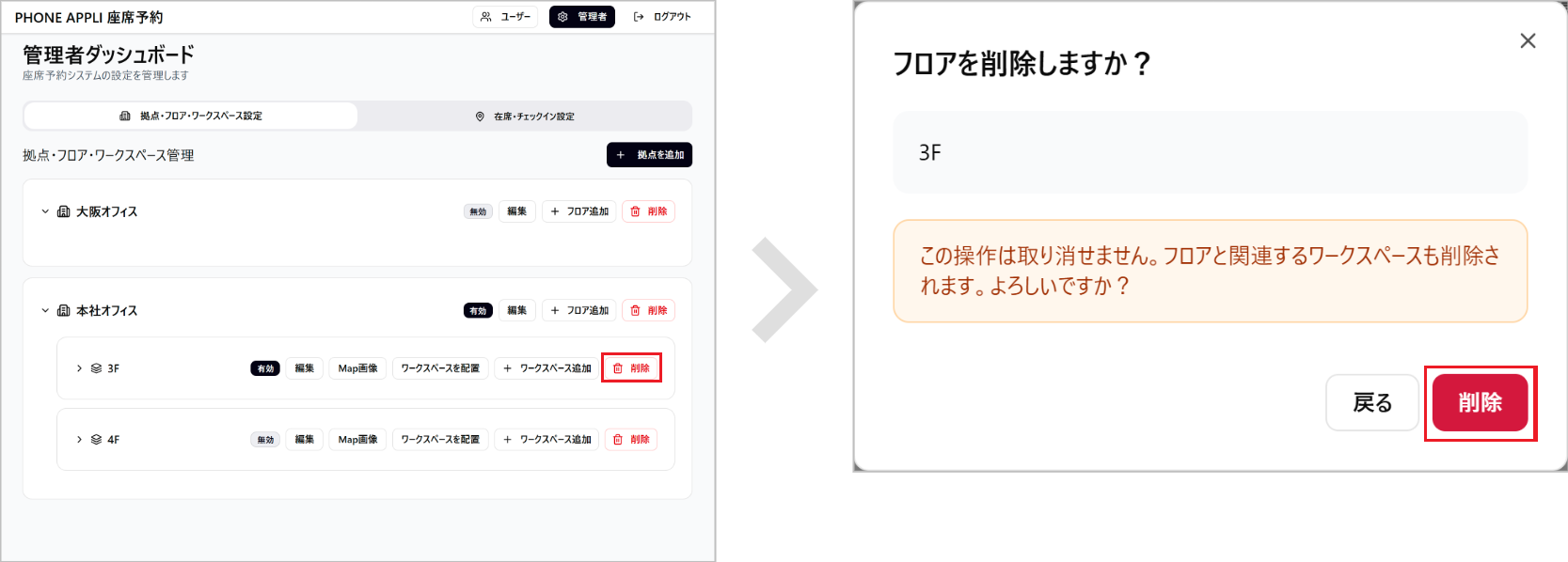Click trash icon in 4F 削除 button
1568x562 pixels.
pyautogui.click(x=618, y=439)
